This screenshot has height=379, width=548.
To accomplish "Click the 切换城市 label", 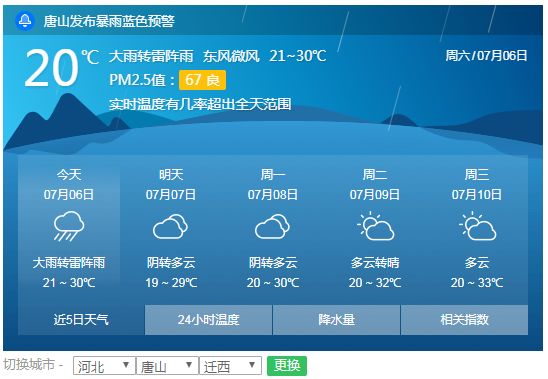I will (x=29, y=364).
